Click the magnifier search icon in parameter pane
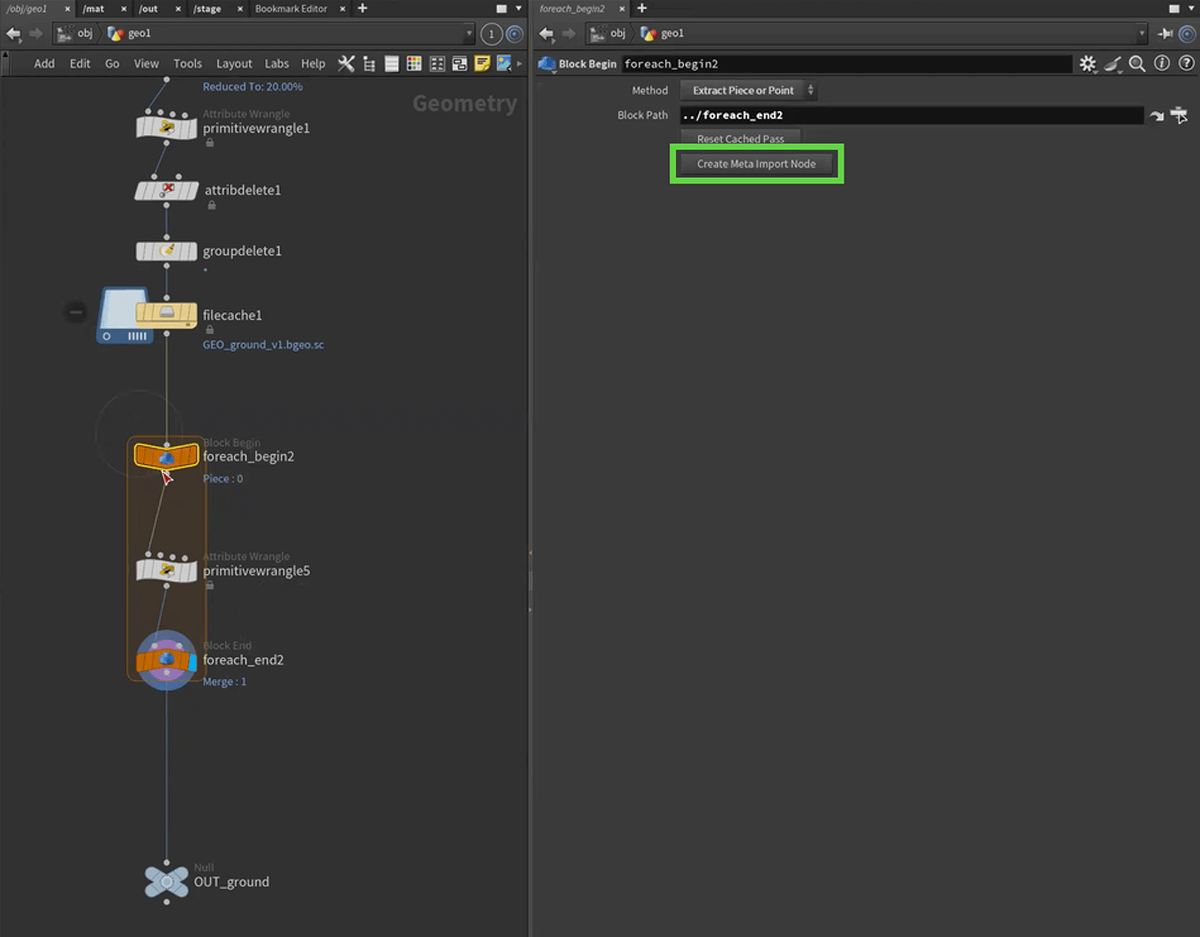The width and height of the screenshot is (1200, 937). (x=1137, y=64)
